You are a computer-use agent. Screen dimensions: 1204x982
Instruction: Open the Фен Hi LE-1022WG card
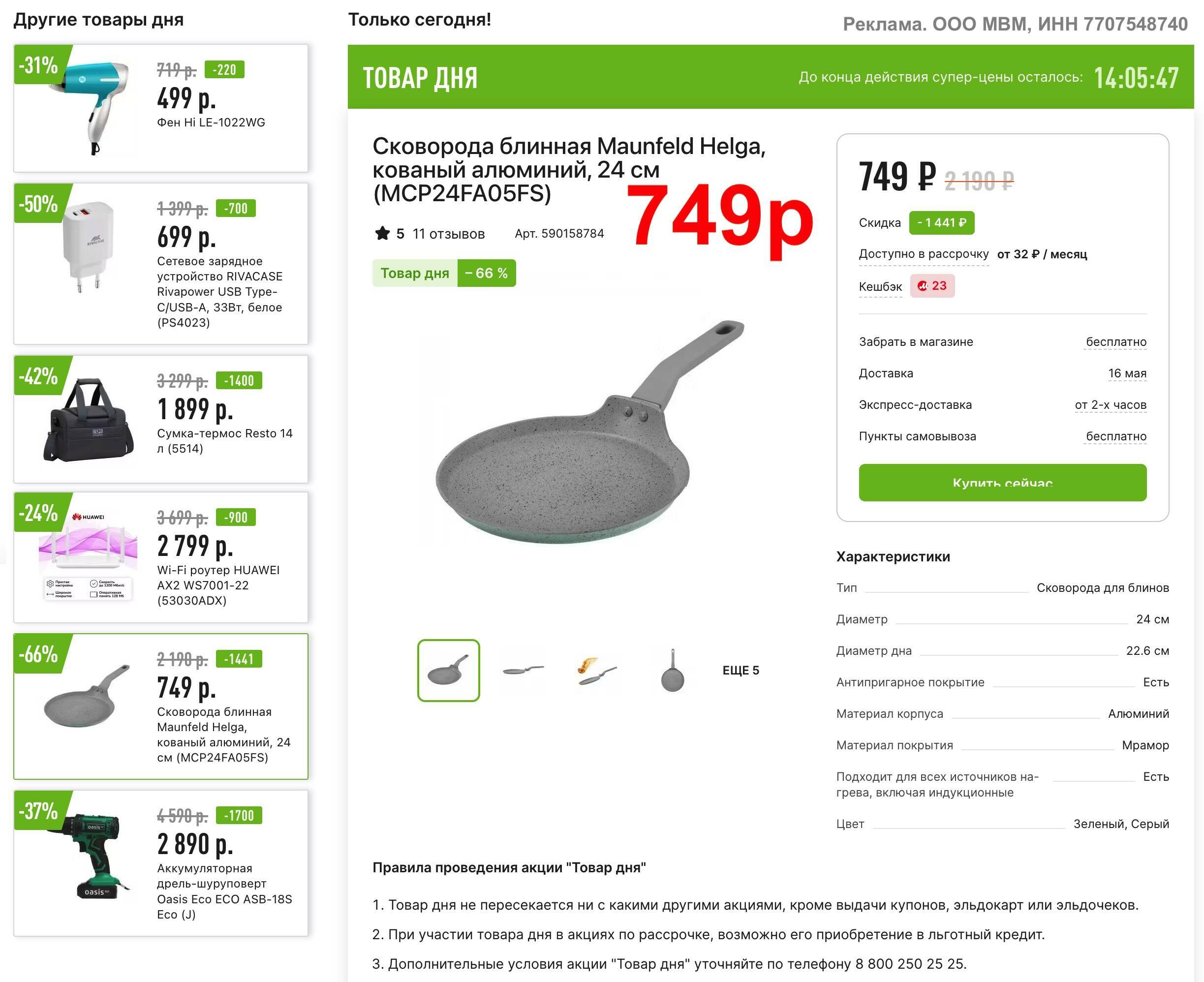pos(161,108)
